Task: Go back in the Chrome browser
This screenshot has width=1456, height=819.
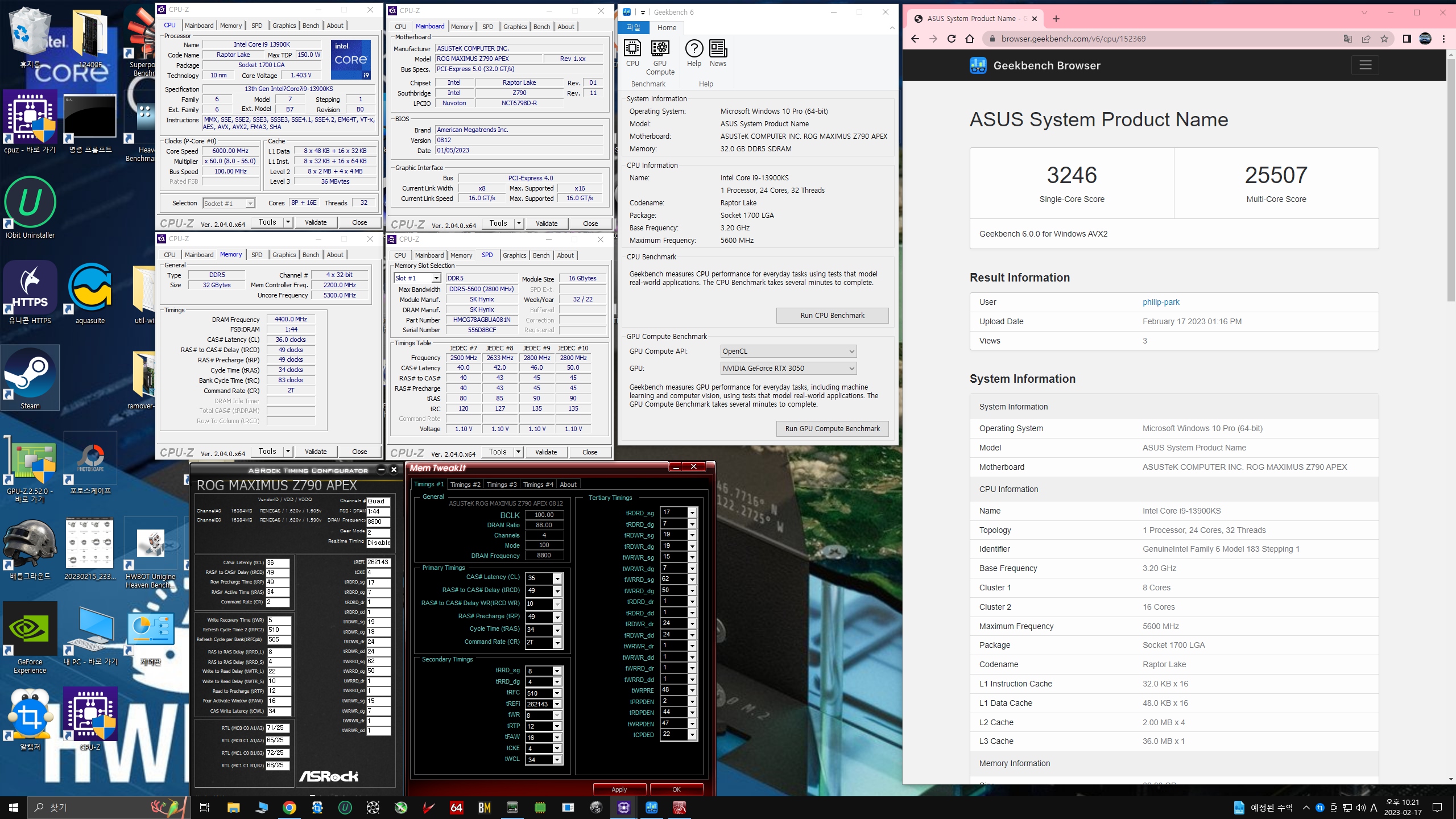Action: (915, 39)
